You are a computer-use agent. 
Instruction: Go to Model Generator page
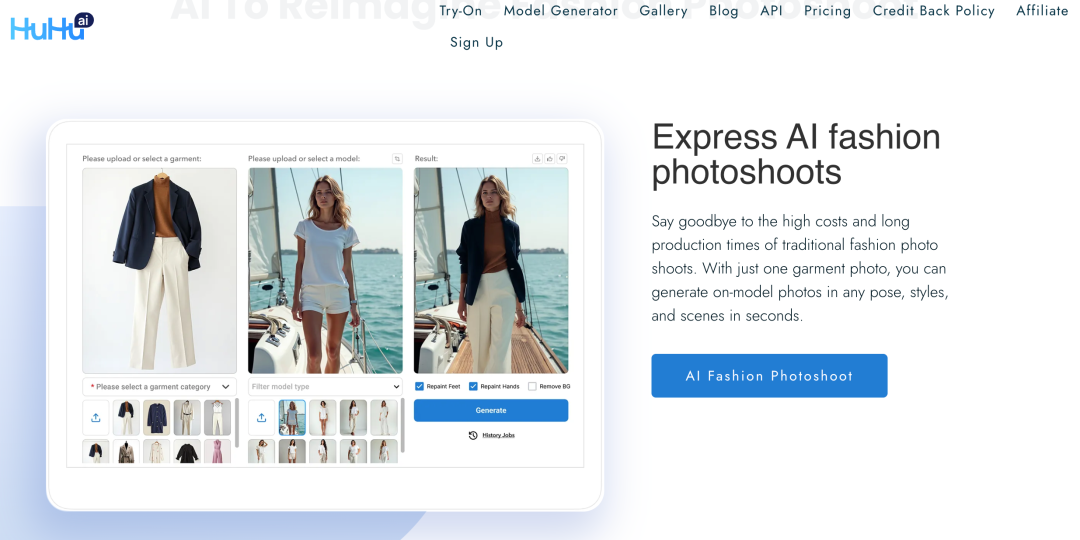(561, 11)
